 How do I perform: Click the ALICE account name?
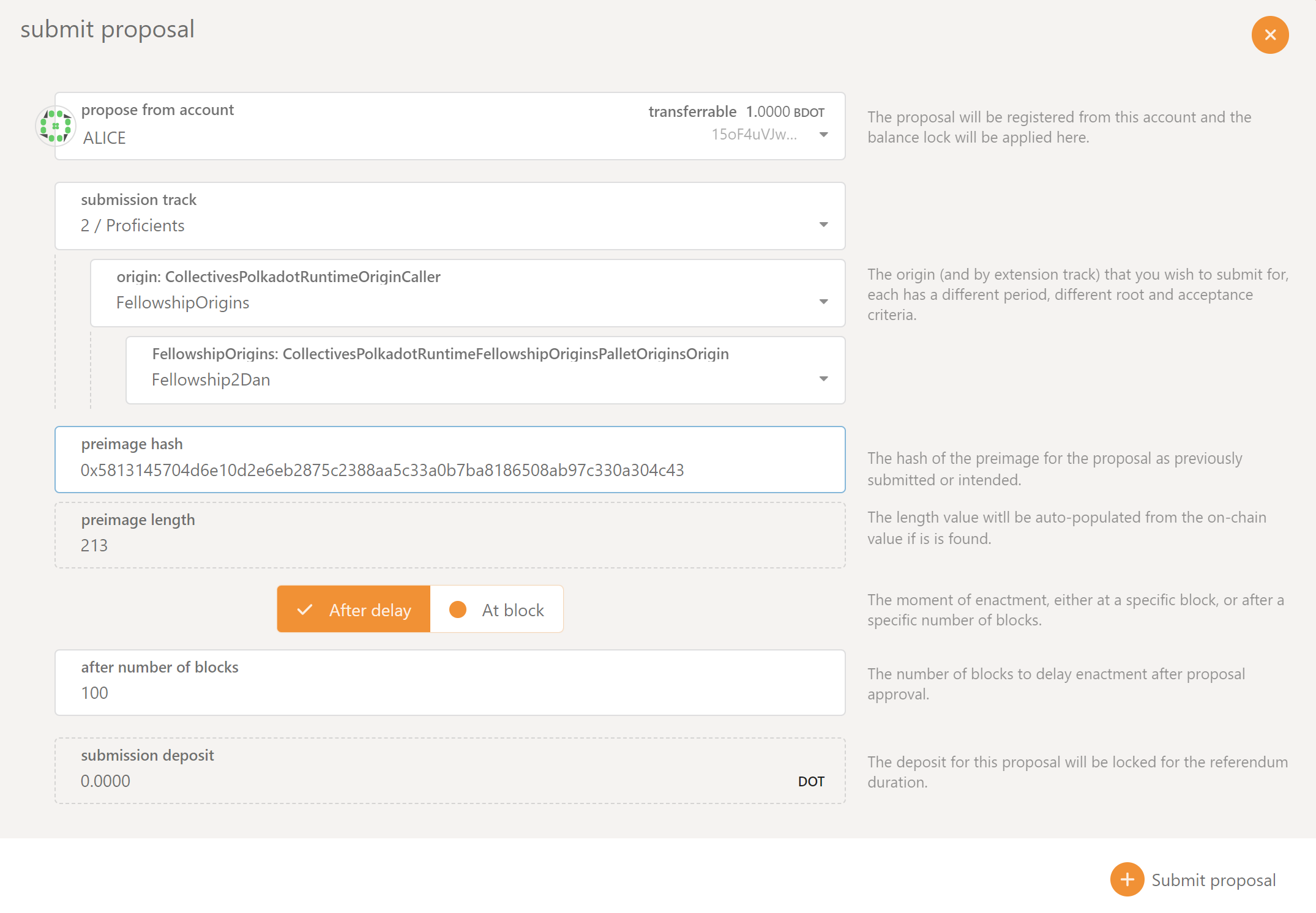tap(104, 138)
